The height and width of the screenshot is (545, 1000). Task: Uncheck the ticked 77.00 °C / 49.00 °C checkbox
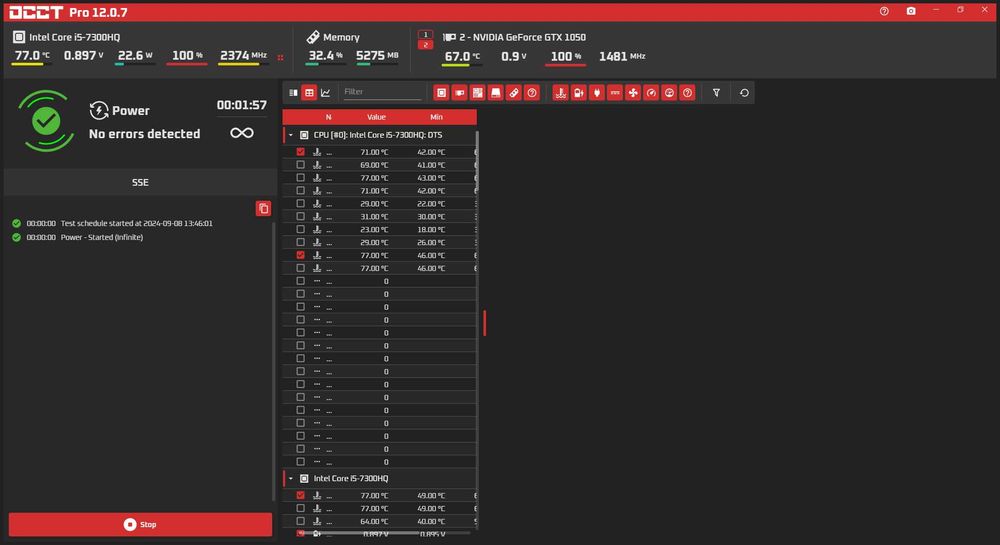click(300, 495)
